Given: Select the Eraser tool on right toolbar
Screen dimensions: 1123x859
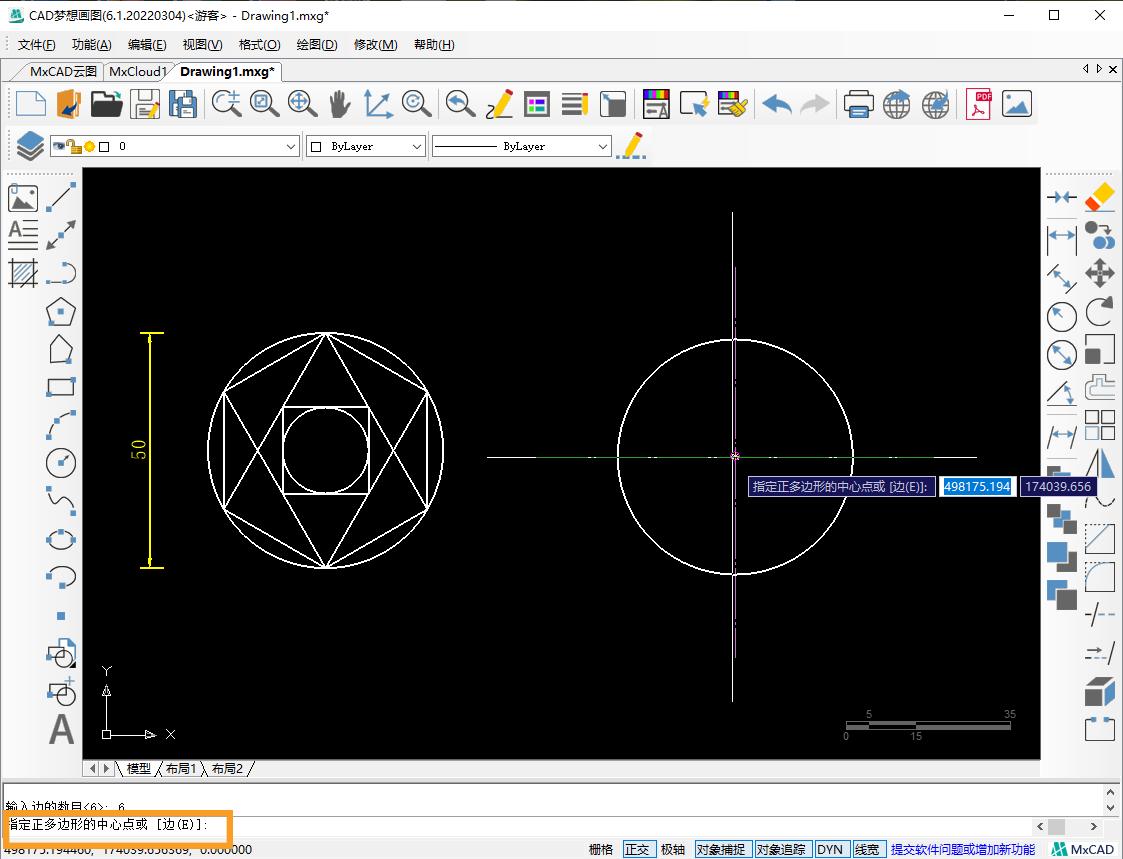Looking at the screenshot, I should [x=1099, y=197].
